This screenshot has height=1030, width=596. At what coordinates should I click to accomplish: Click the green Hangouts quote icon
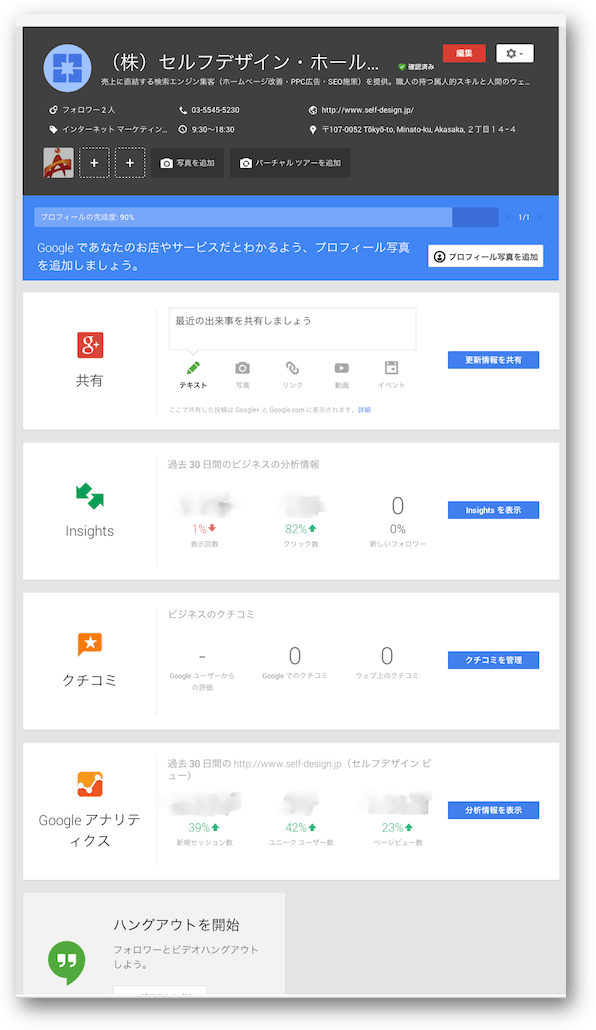tap(66, 962)
